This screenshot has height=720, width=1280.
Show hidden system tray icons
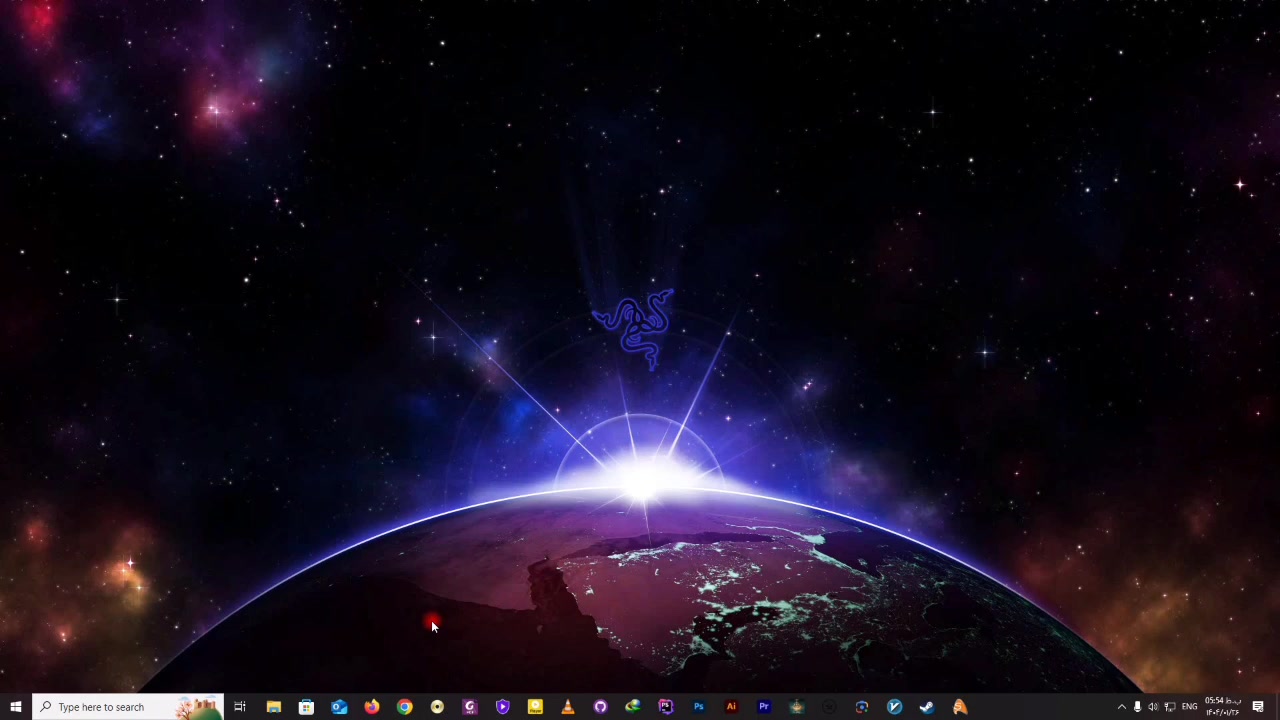click(x=1121, y=707)
